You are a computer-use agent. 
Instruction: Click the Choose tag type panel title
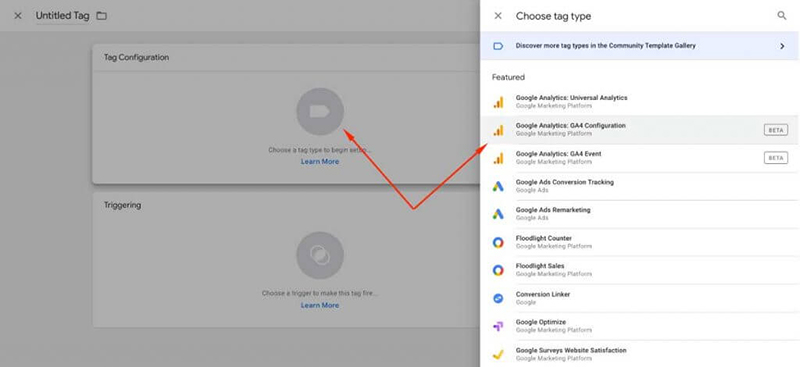[553, 16]
